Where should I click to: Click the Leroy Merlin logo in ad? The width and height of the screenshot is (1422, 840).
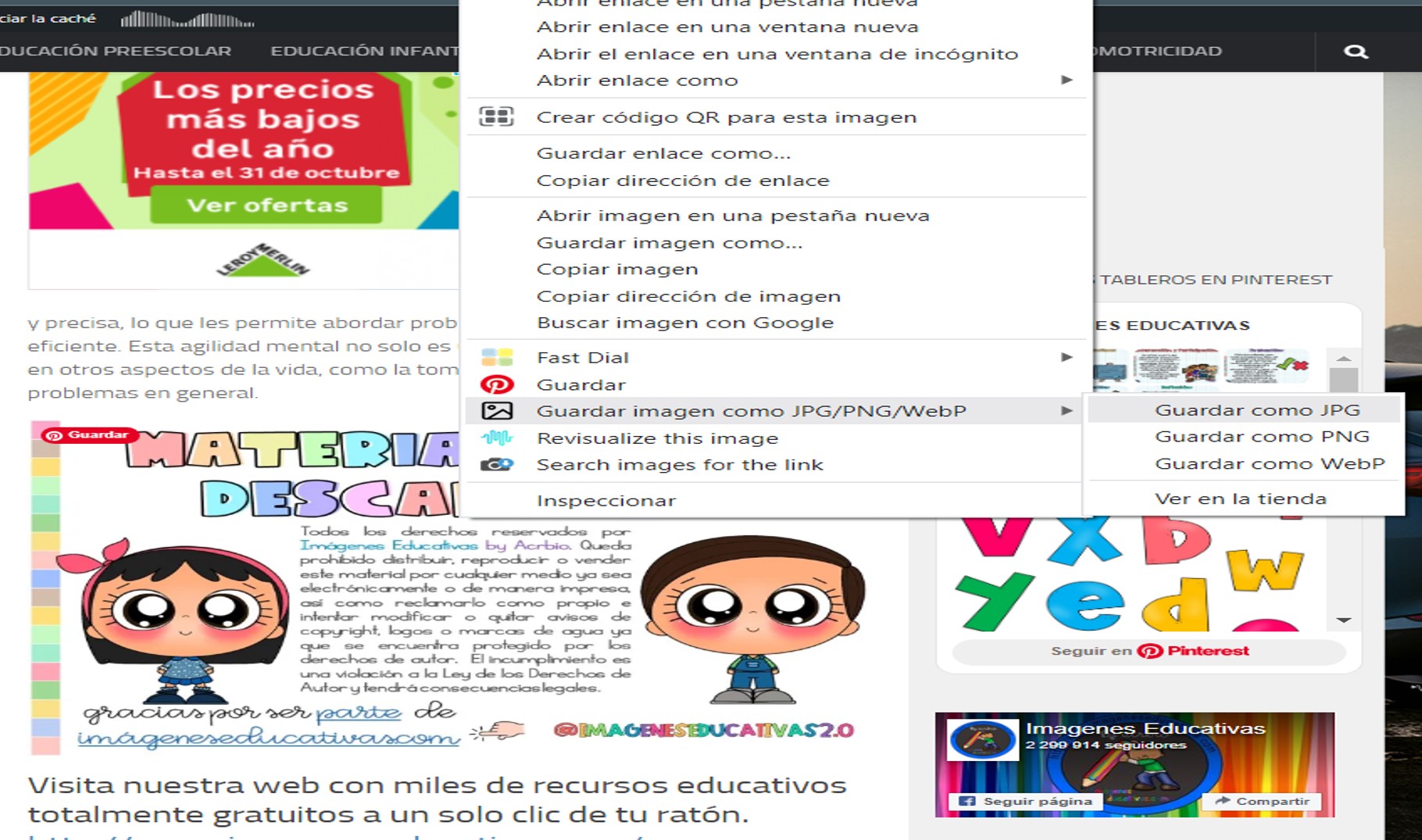pyautogui.click(x=263, y=260)
